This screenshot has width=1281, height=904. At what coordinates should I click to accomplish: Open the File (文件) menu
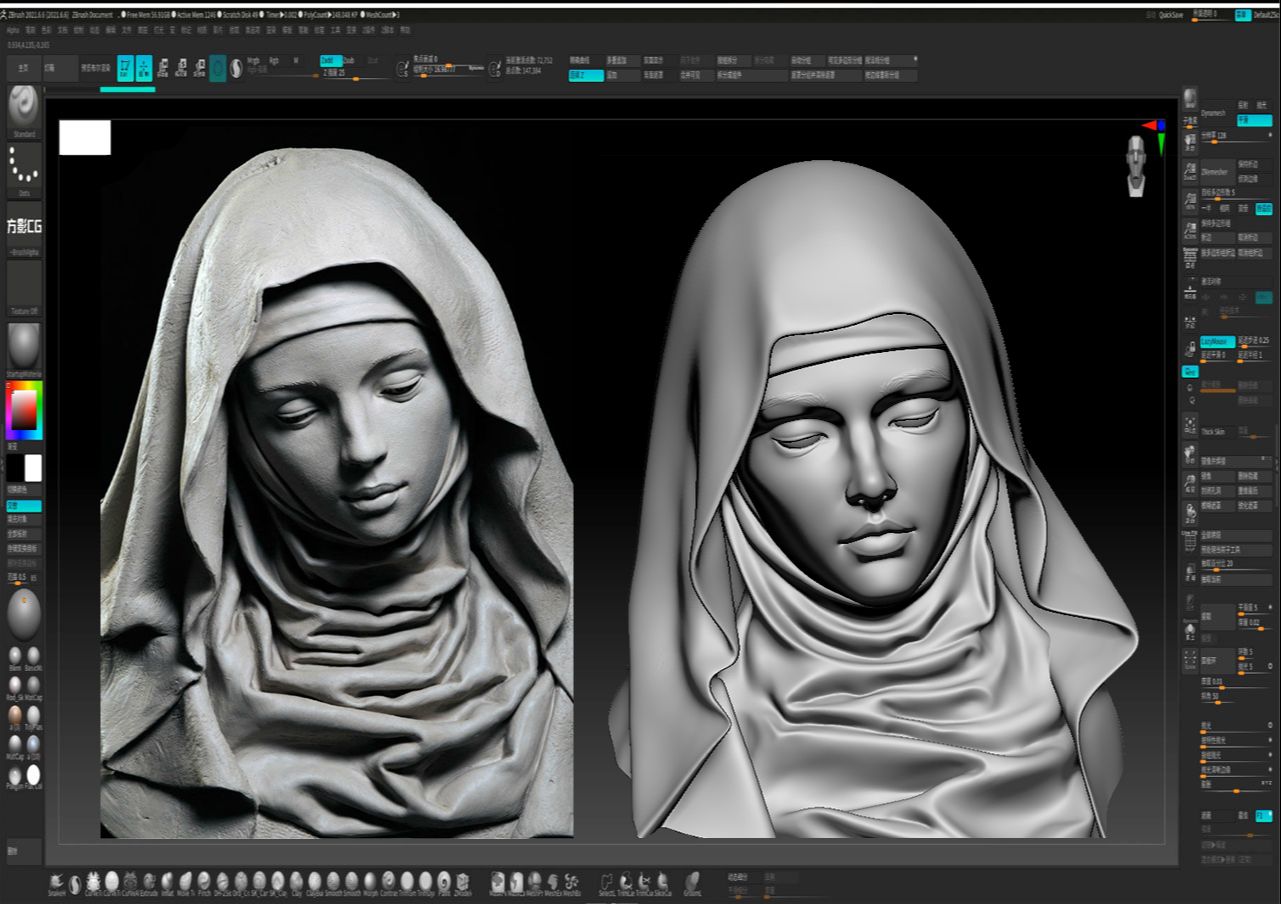click(x=127, y=30)
